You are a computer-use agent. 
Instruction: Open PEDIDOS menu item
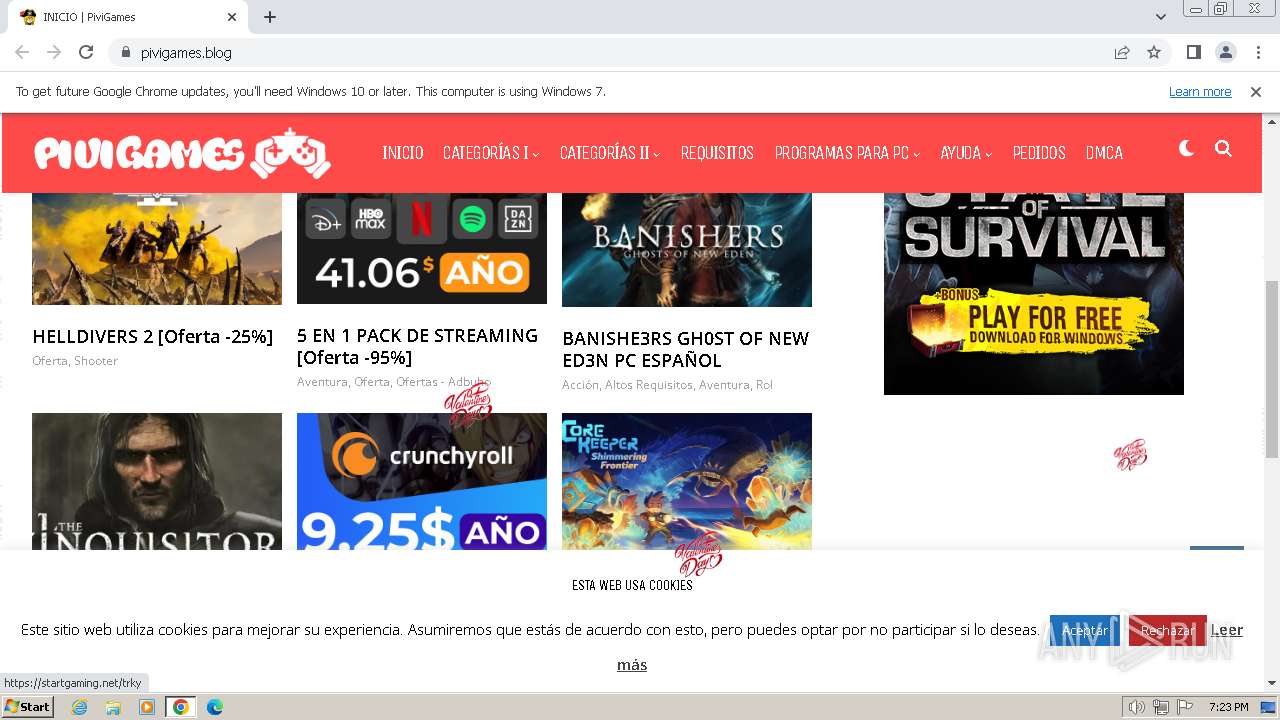[x=1039, y=153]
